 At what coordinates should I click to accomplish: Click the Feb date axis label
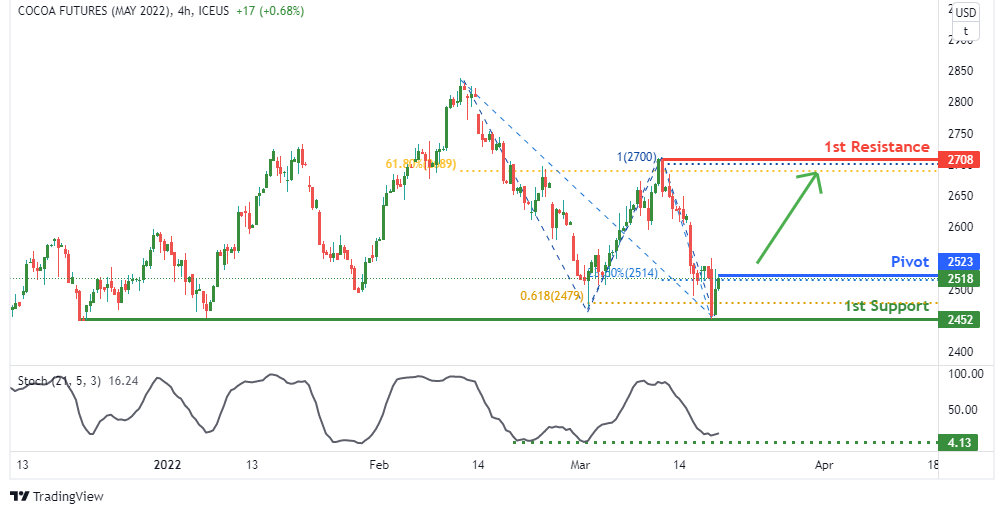378,465
